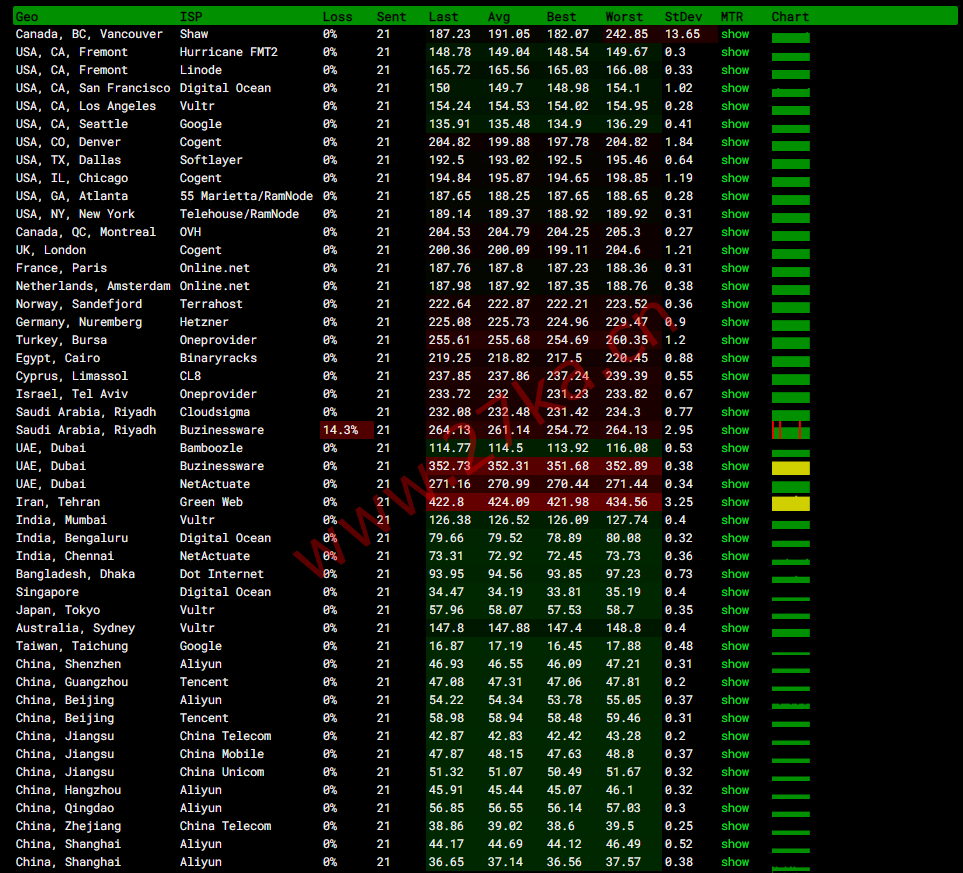Select 'Dot Internet' ISP cell
The height and width of the screenshot is (873, 963).
click(221, 574)
